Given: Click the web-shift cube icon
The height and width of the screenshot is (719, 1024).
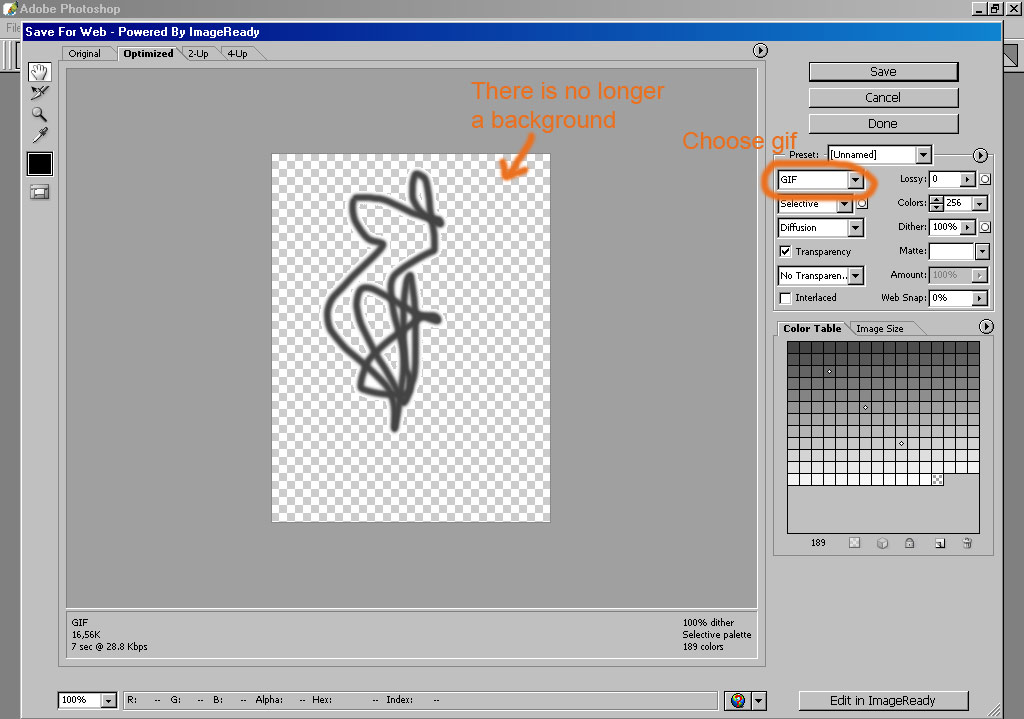Looking at the screenshot, I should [x=882, y=543].
